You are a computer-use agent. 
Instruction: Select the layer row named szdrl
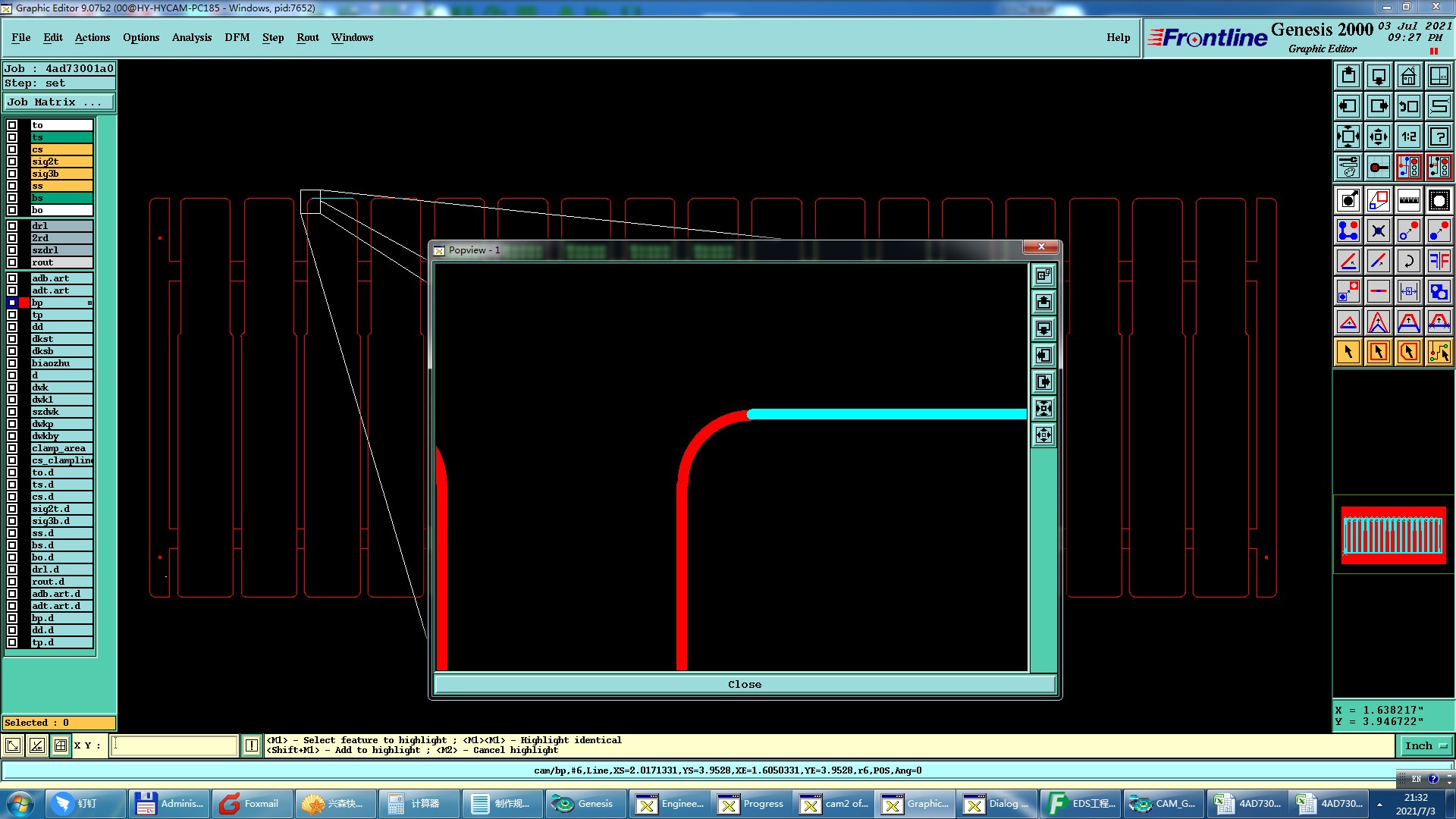coord(61,250)
